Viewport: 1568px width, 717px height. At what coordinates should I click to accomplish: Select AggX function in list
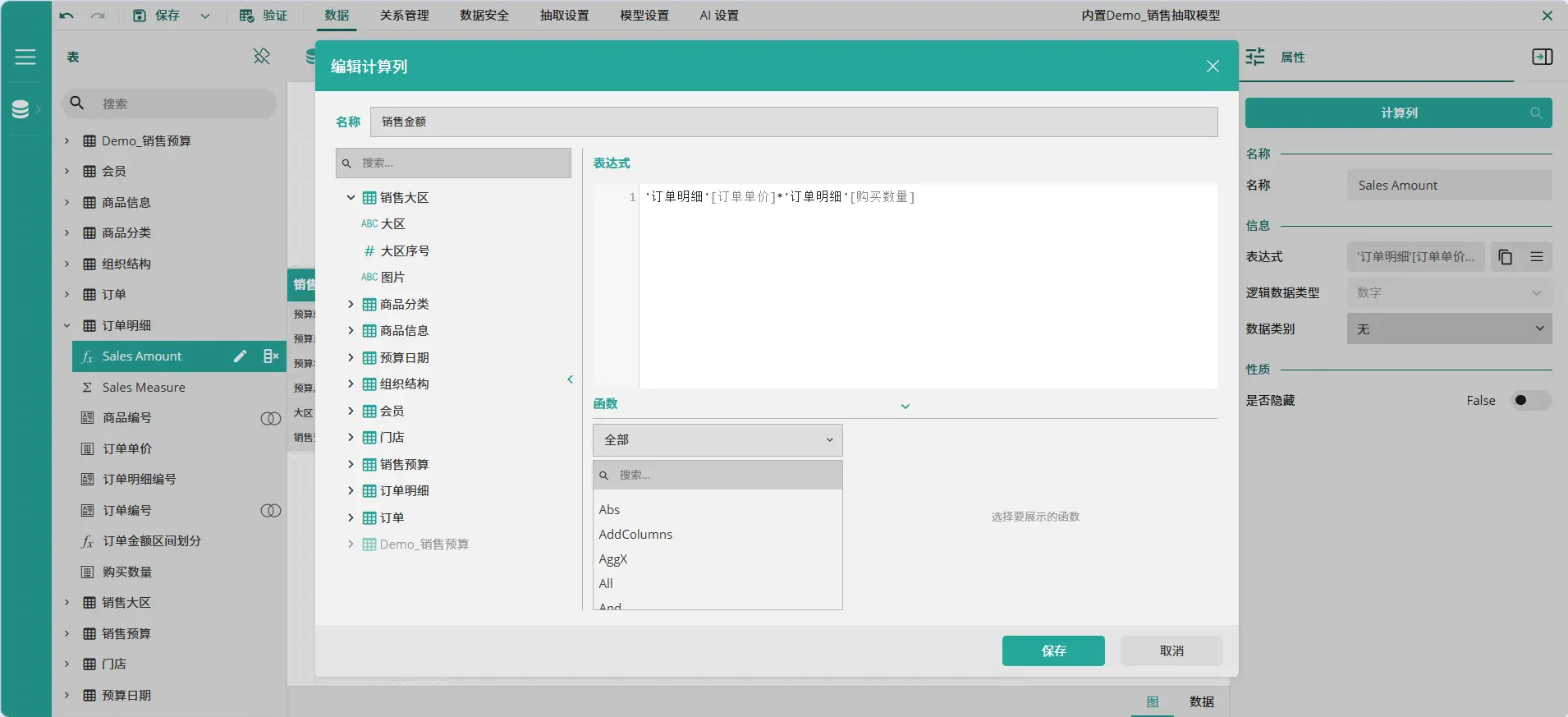(x=612, y=558)
